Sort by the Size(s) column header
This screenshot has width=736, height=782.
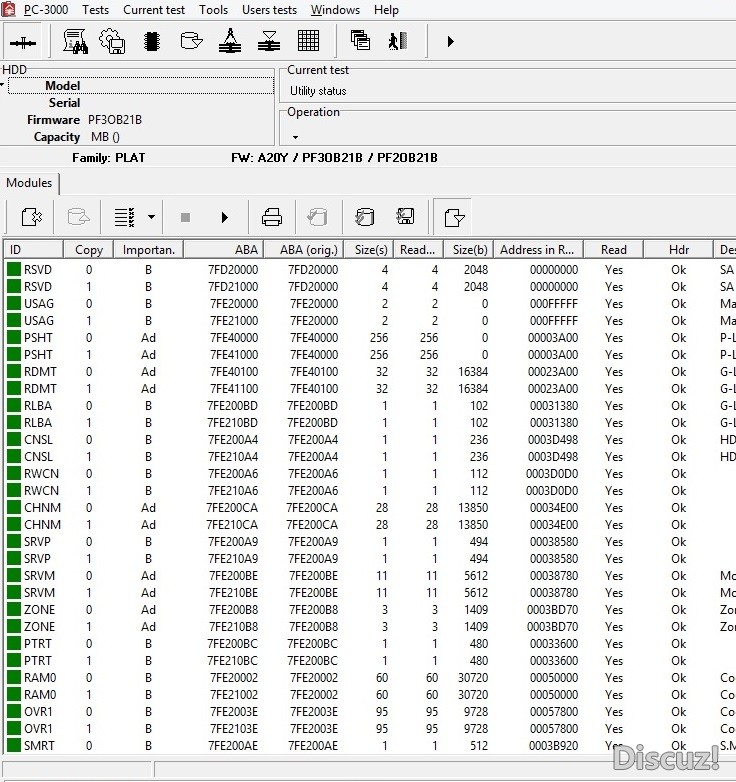pos(369,250)
